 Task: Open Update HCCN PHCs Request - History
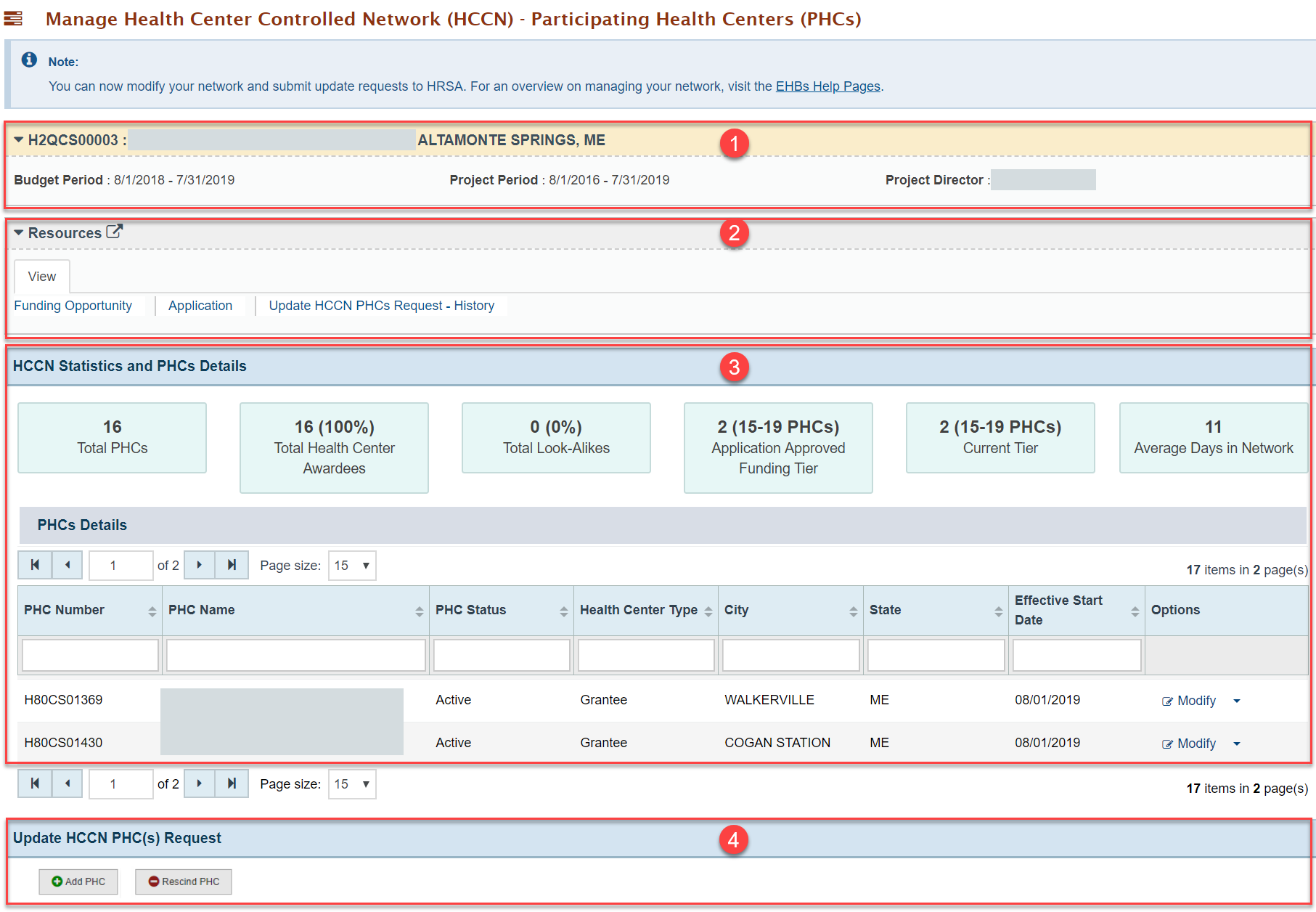382,306
